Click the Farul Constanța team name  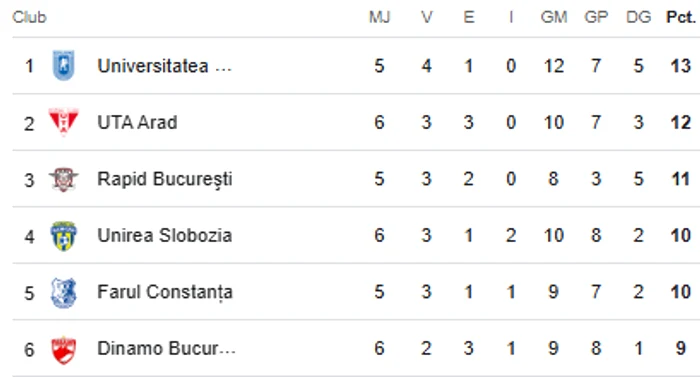click(165, 292)
